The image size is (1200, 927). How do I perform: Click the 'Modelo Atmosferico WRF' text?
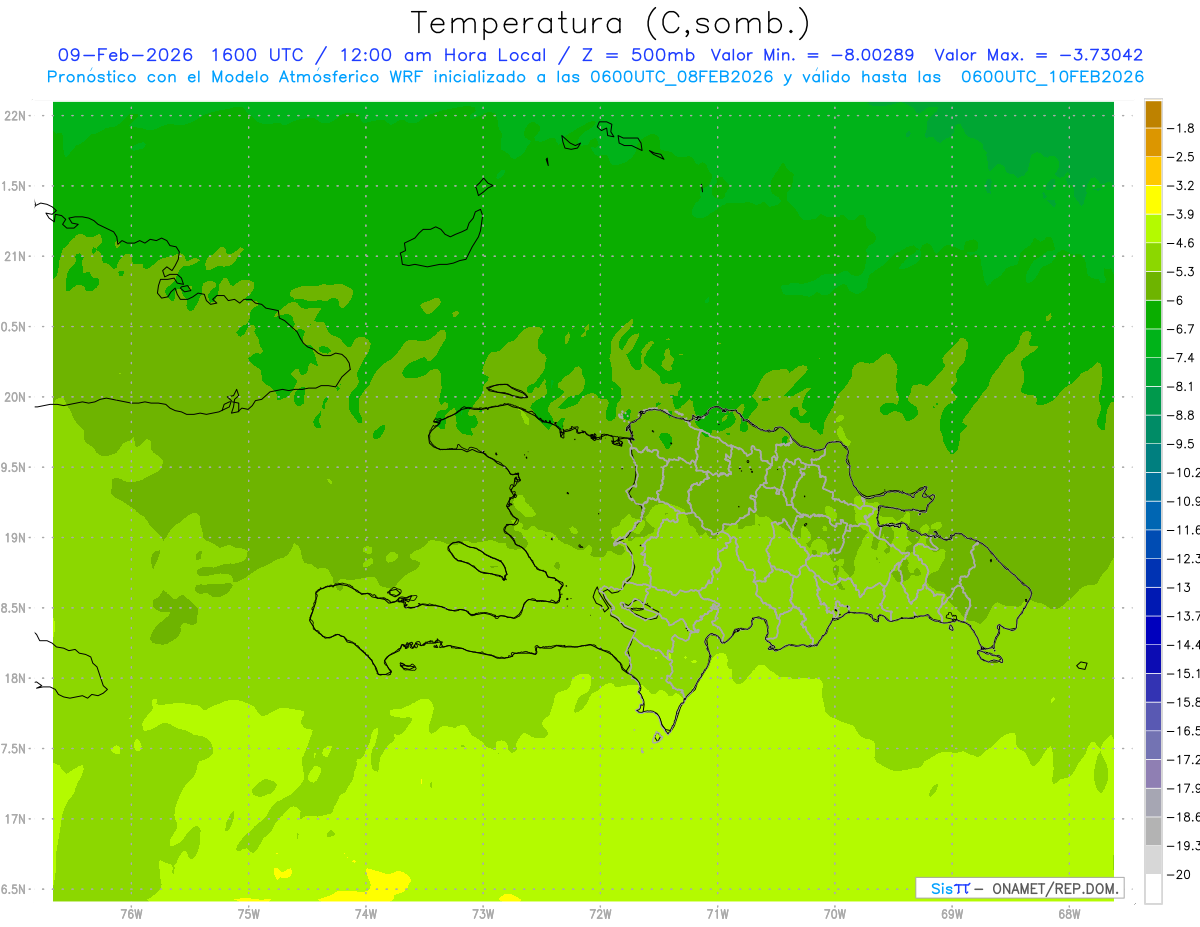[315, 77]
